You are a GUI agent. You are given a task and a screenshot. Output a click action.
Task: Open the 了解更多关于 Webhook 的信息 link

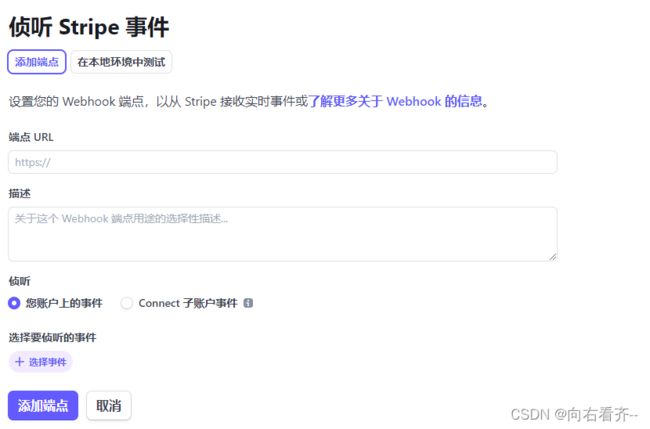click(395, 101)
